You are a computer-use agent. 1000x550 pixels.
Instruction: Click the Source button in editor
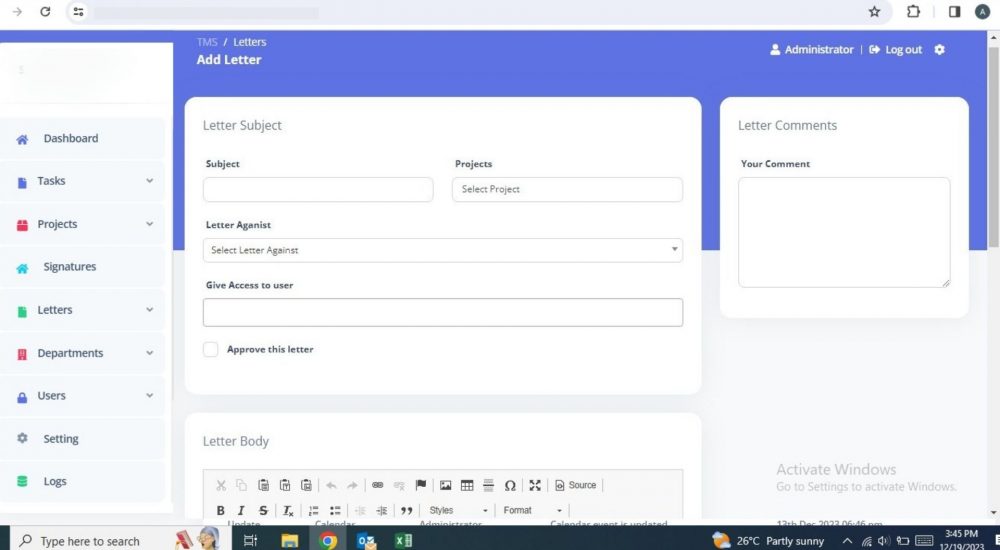coord(576,485)
